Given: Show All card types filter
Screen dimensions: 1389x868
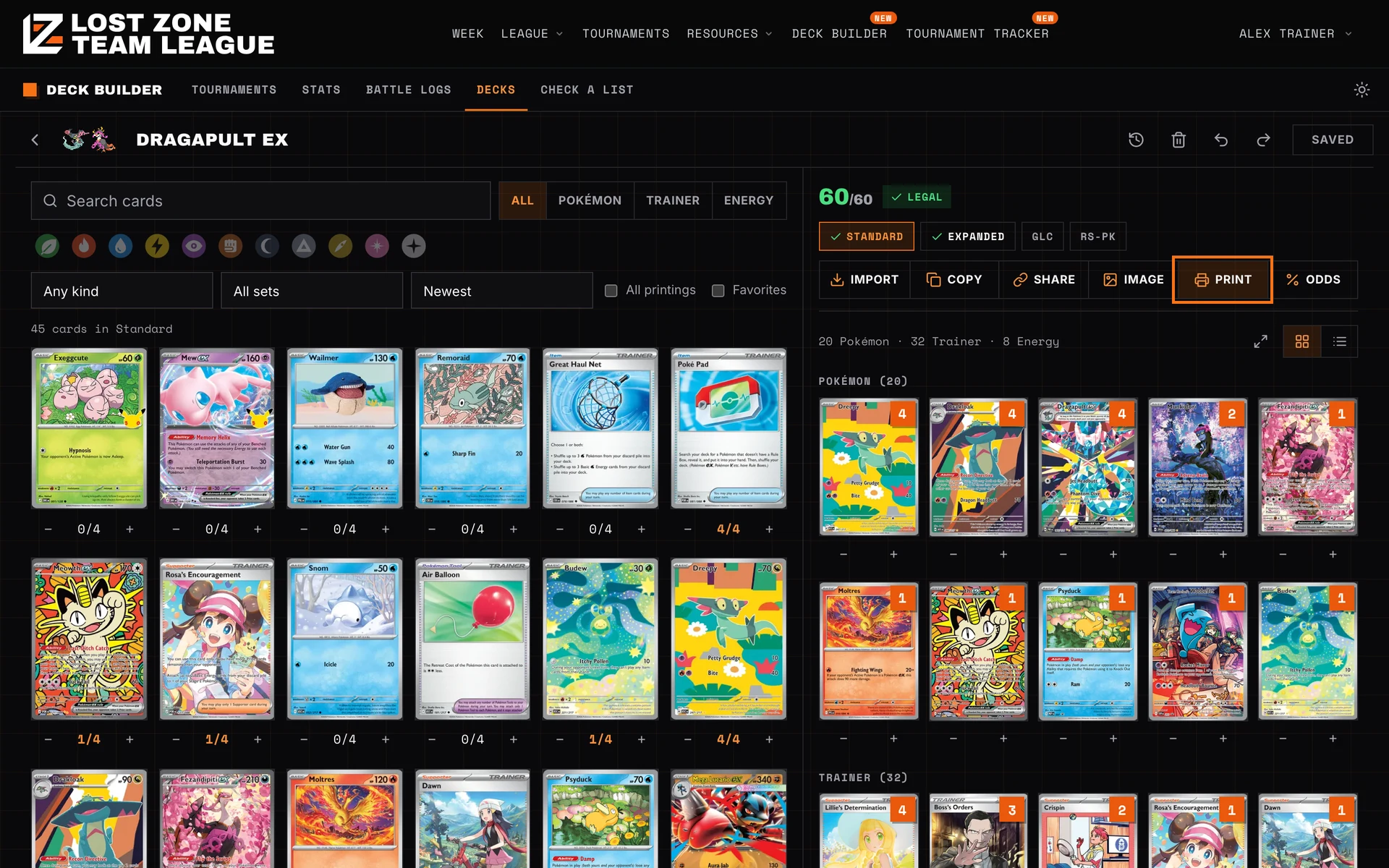Looking at the screenshot, I should [x=522, y=200].
